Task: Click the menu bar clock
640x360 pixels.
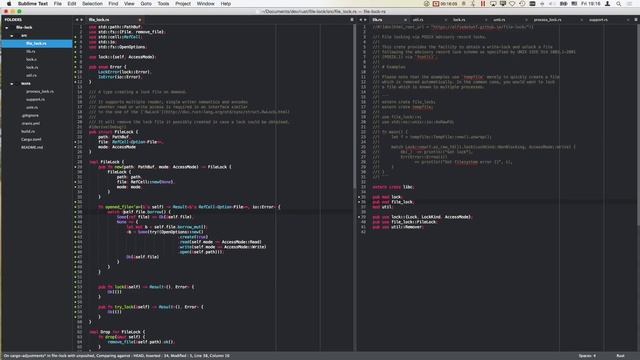Action: point(591,4)
